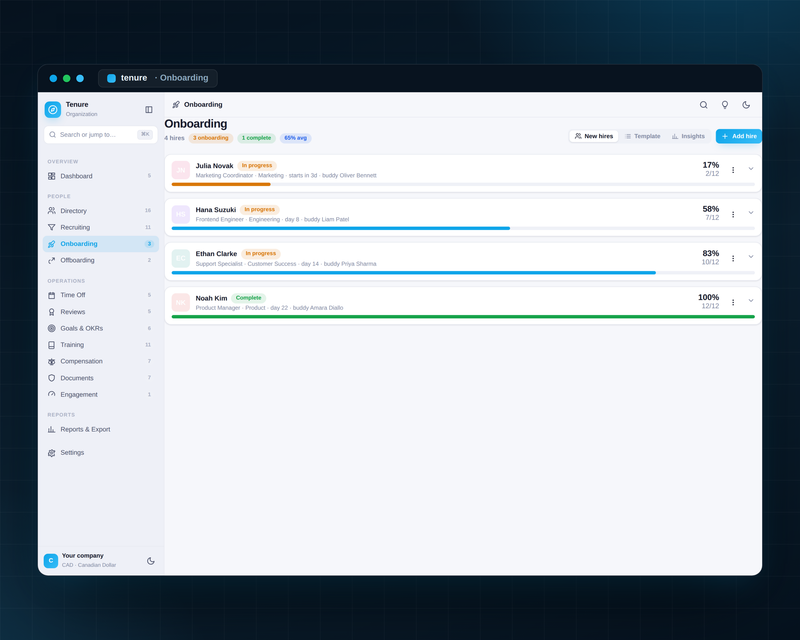Screen dimensions: 800x640
Task: Click the '65% avg' badge
Action: coord(295,138)
